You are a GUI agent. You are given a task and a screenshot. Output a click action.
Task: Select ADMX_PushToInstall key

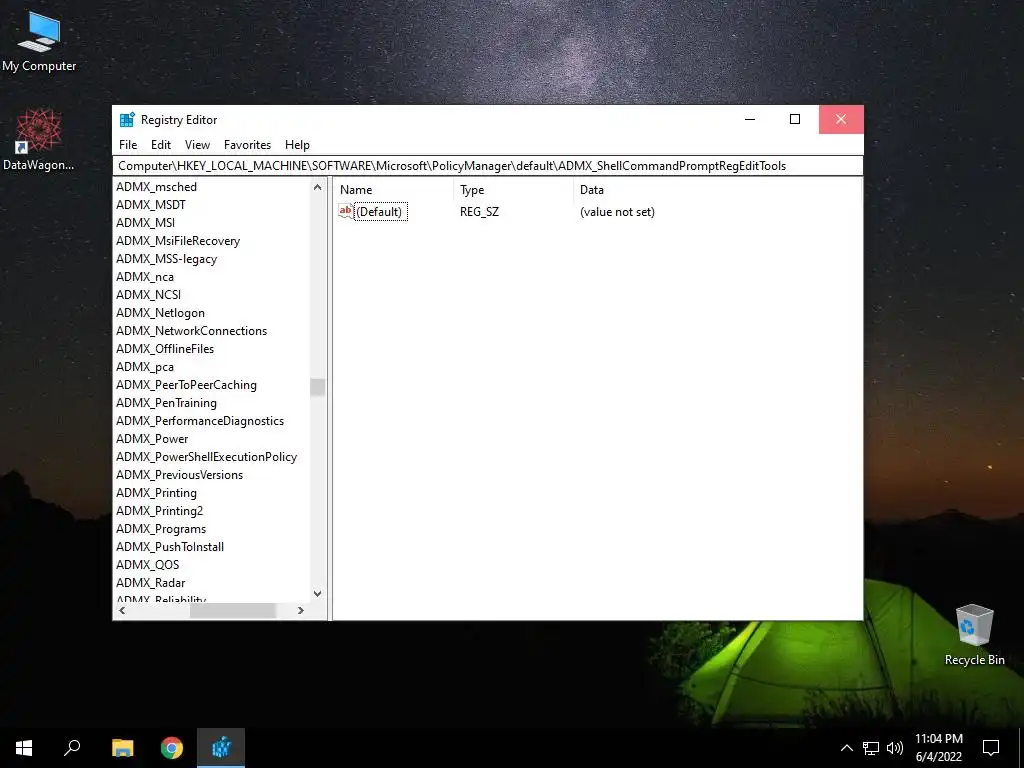(x=170, y=547)
